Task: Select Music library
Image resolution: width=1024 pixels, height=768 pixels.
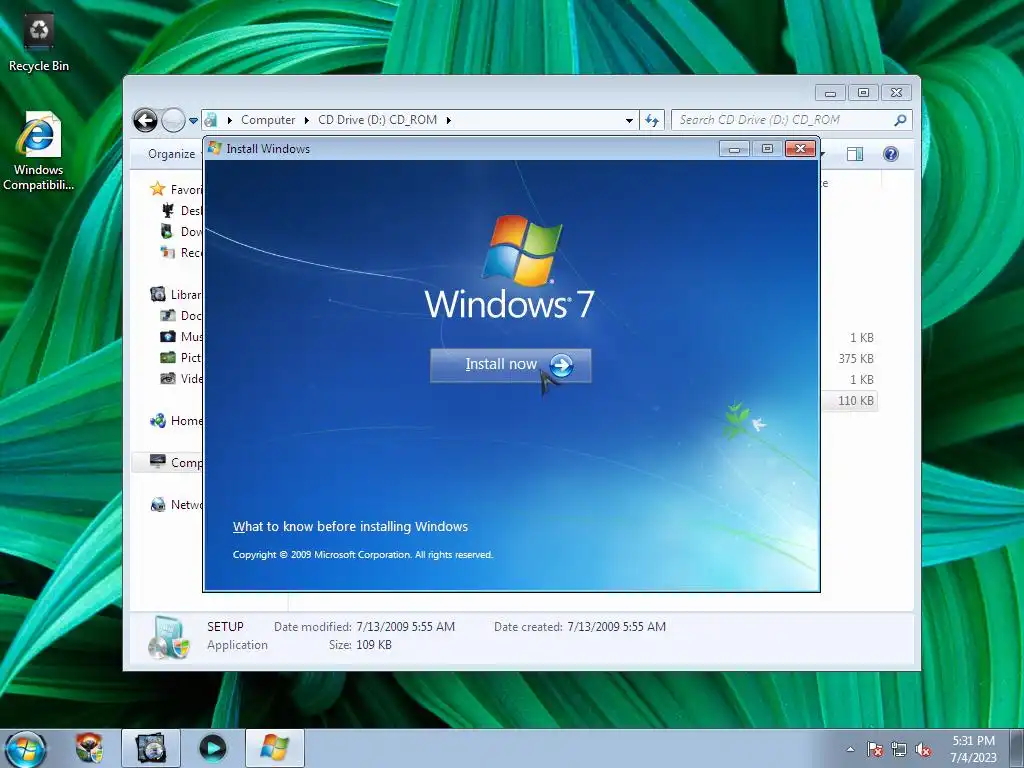Action: 182,336
